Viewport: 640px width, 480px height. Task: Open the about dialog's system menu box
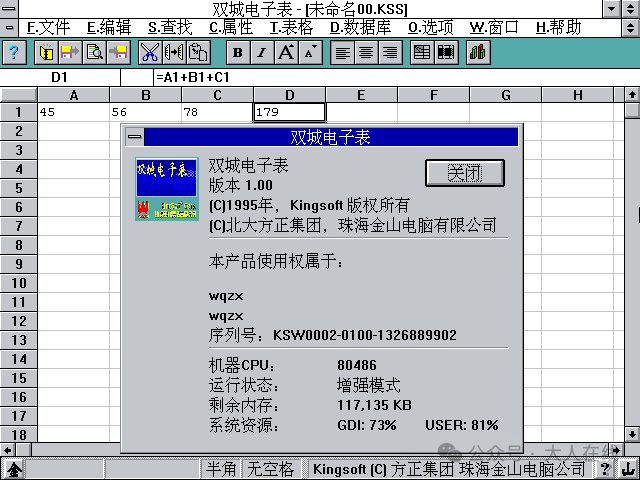pyautogui.click(x=134, y=137)
